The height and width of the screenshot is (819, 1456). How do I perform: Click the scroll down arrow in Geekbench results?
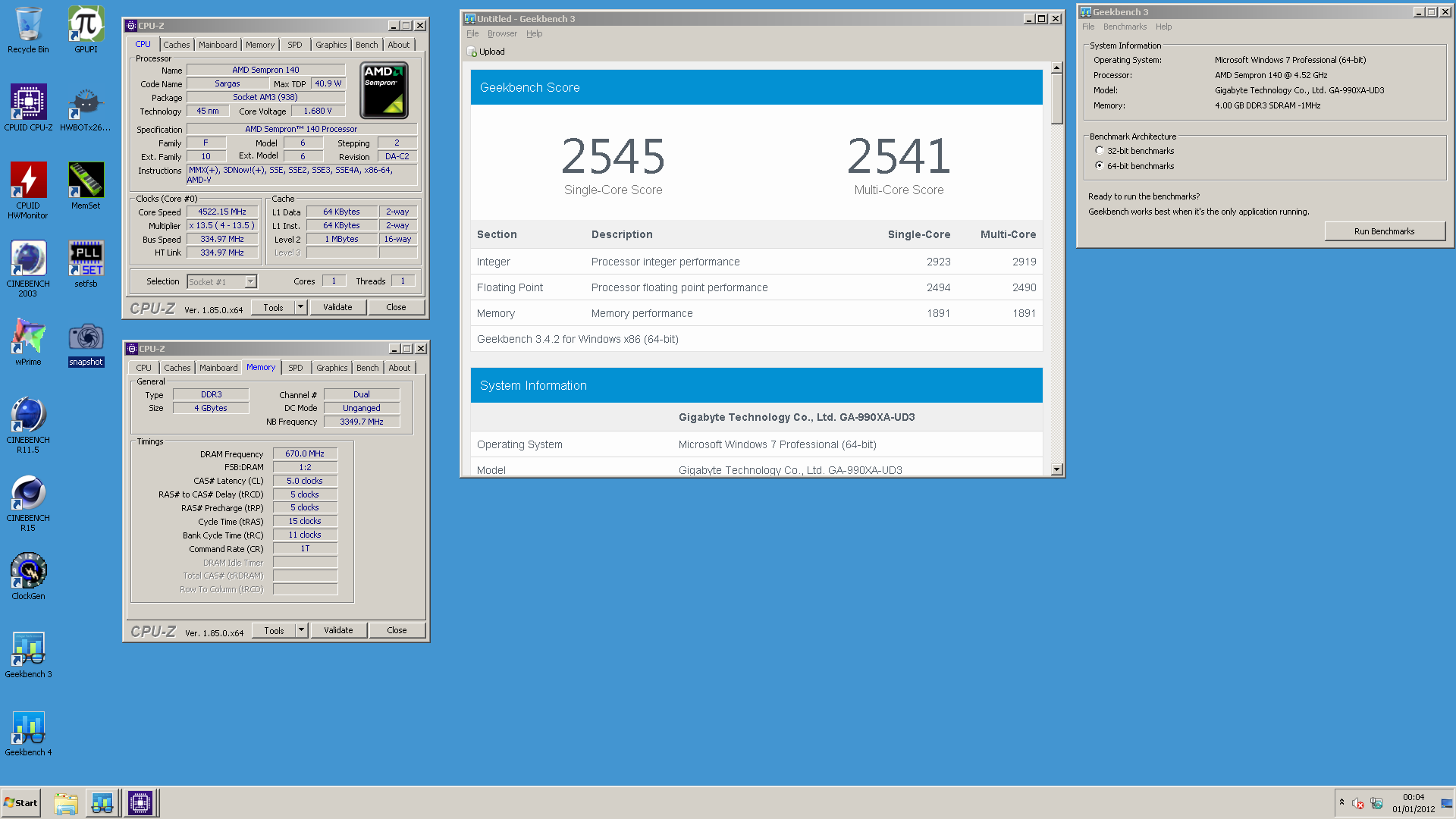[x=1056, y=469]
